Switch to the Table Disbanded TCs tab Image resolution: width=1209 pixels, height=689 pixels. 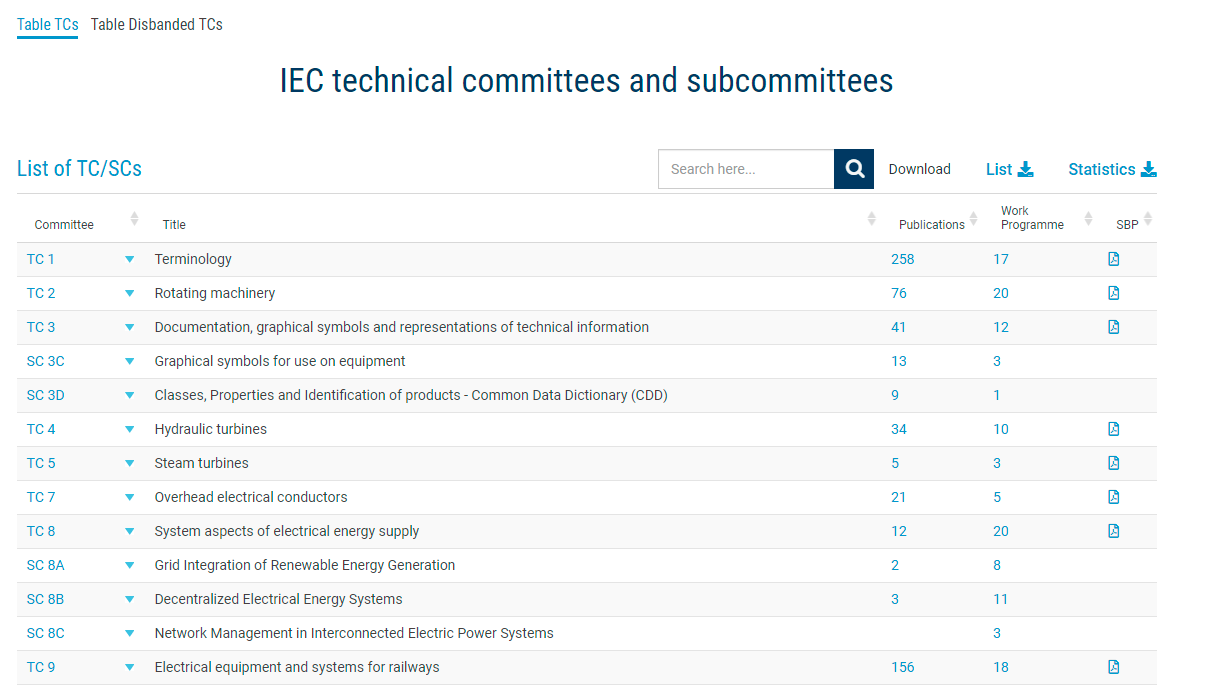(157, 24)
